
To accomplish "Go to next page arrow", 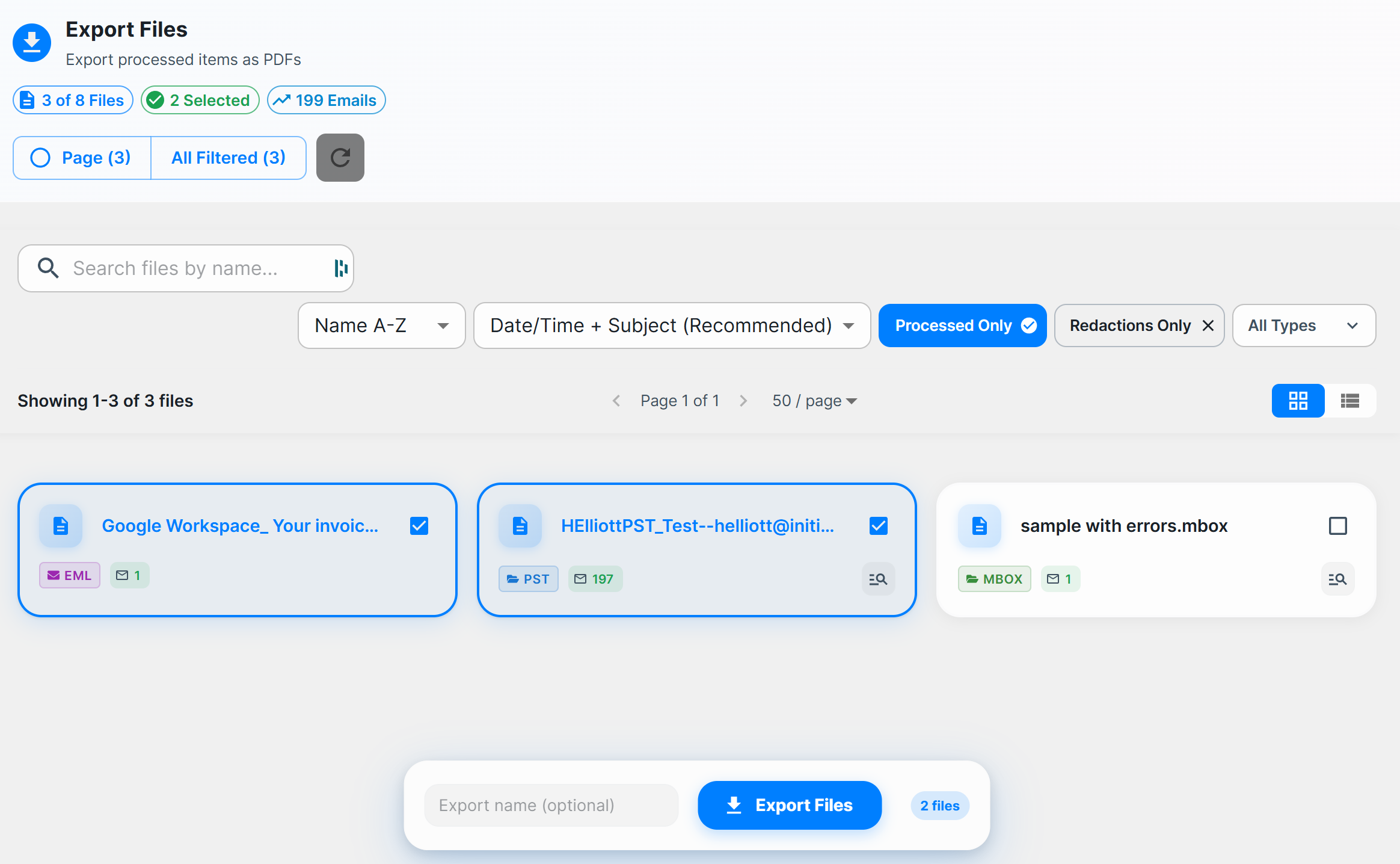I will pyautogui.click(x=743, y=401).
